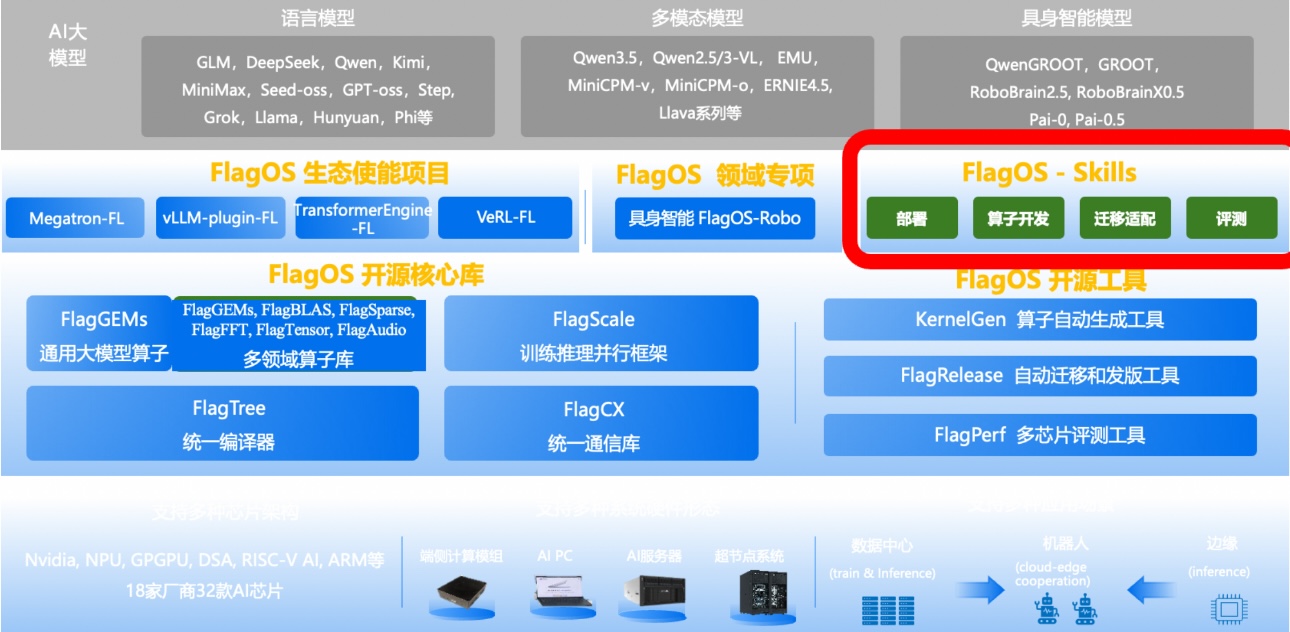Click the green 部署 skill button

(x=911, y=219)
